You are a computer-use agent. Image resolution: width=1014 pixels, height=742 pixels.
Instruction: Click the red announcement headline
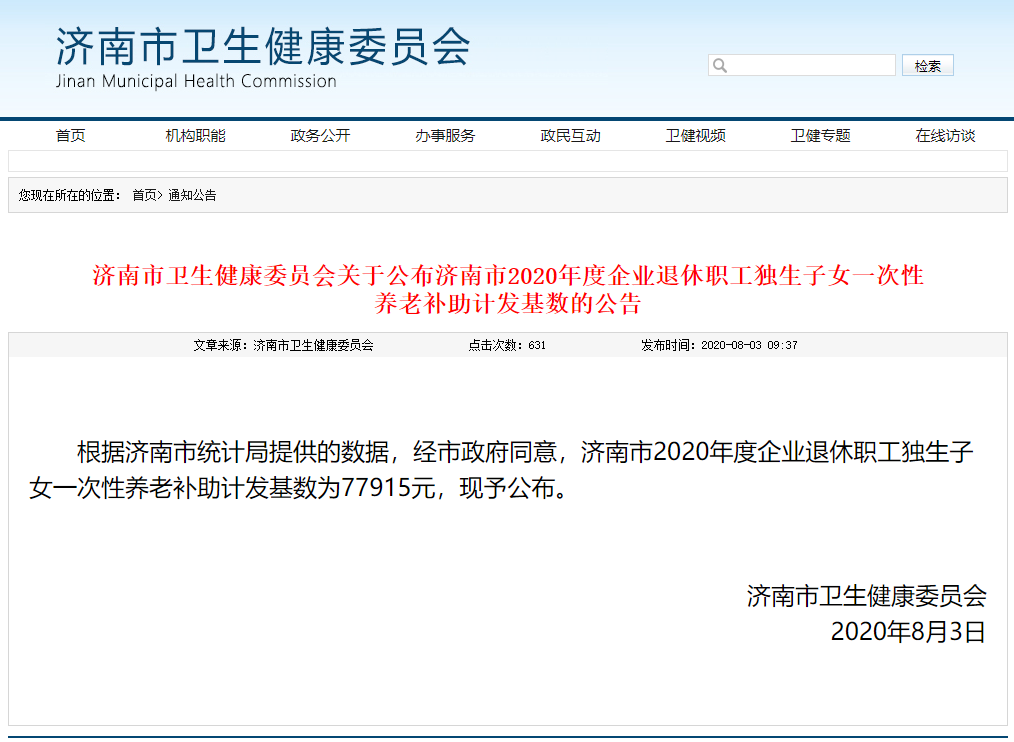pyautogui.click(x=508, y=289)
